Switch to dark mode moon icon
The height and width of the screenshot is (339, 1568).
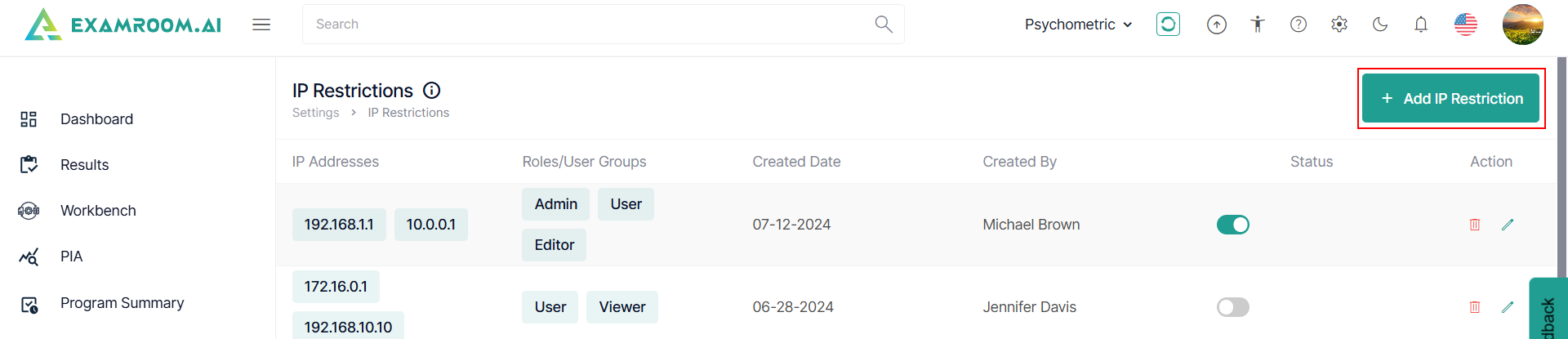pos(1380,25)
